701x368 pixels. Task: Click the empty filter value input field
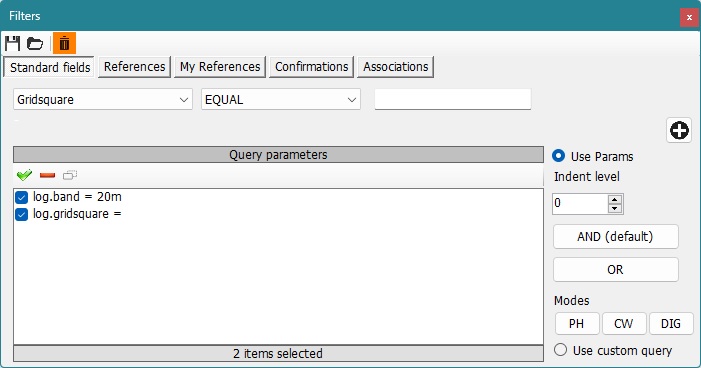[x=453, y=99]
